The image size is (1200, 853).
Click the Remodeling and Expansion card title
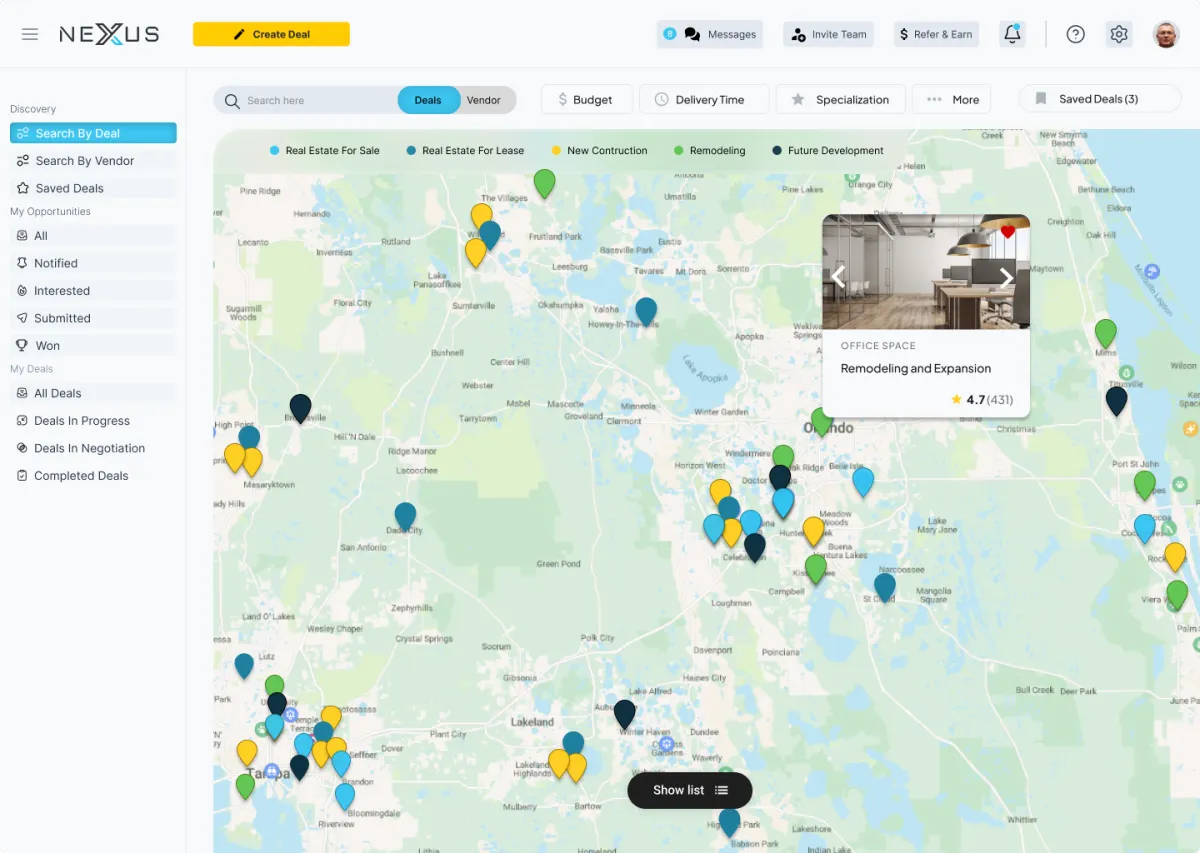click(x=916, y=369)
